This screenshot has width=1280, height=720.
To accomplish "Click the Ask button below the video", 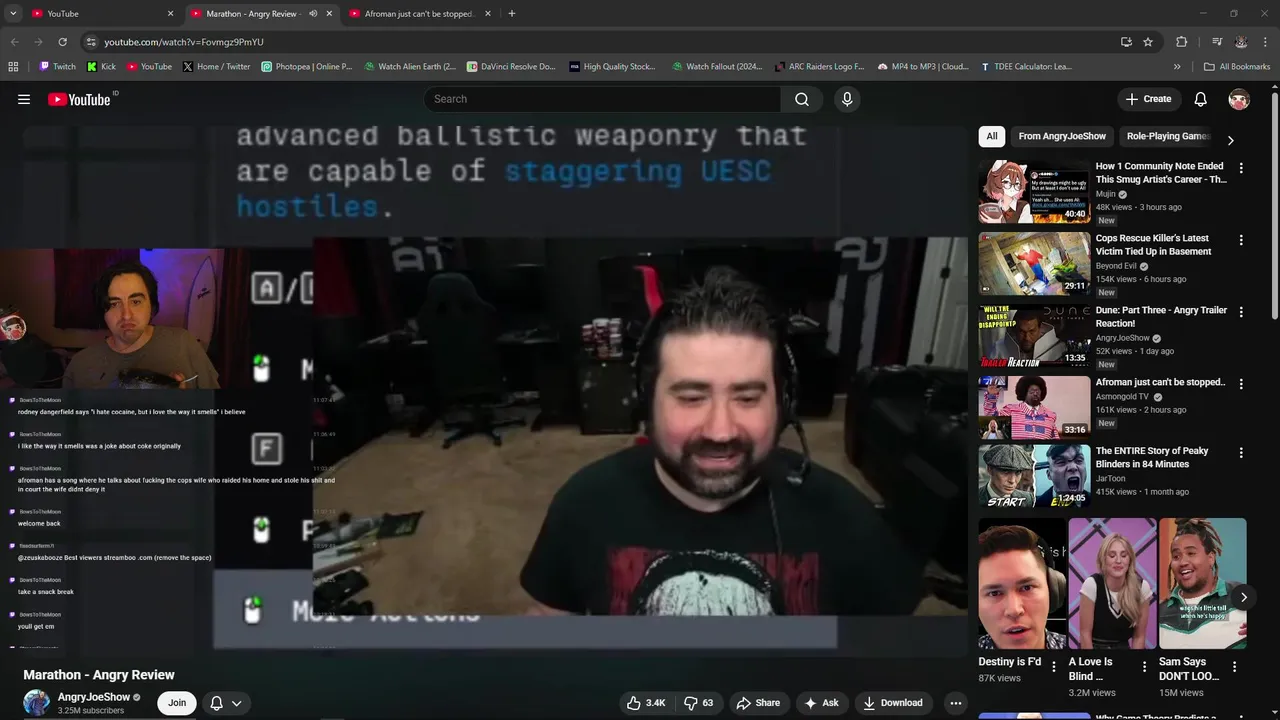I will pyautogui.click(x=821, y=703).
